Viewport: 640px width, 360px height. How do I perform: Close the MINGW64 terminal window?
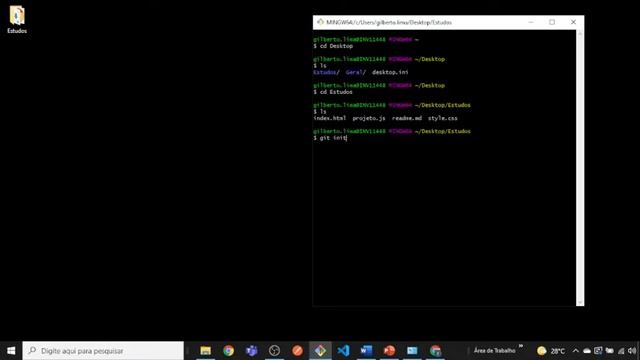[573, 22]
